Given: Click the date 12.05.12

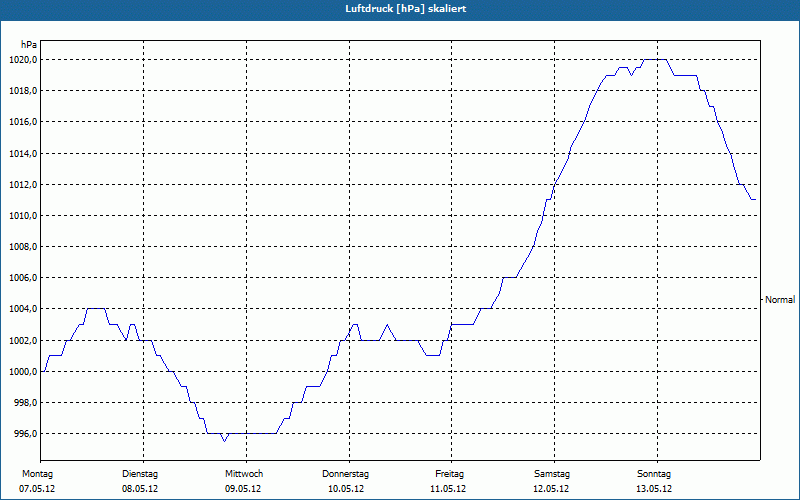Looking at the screenshot, I should 551,489.
